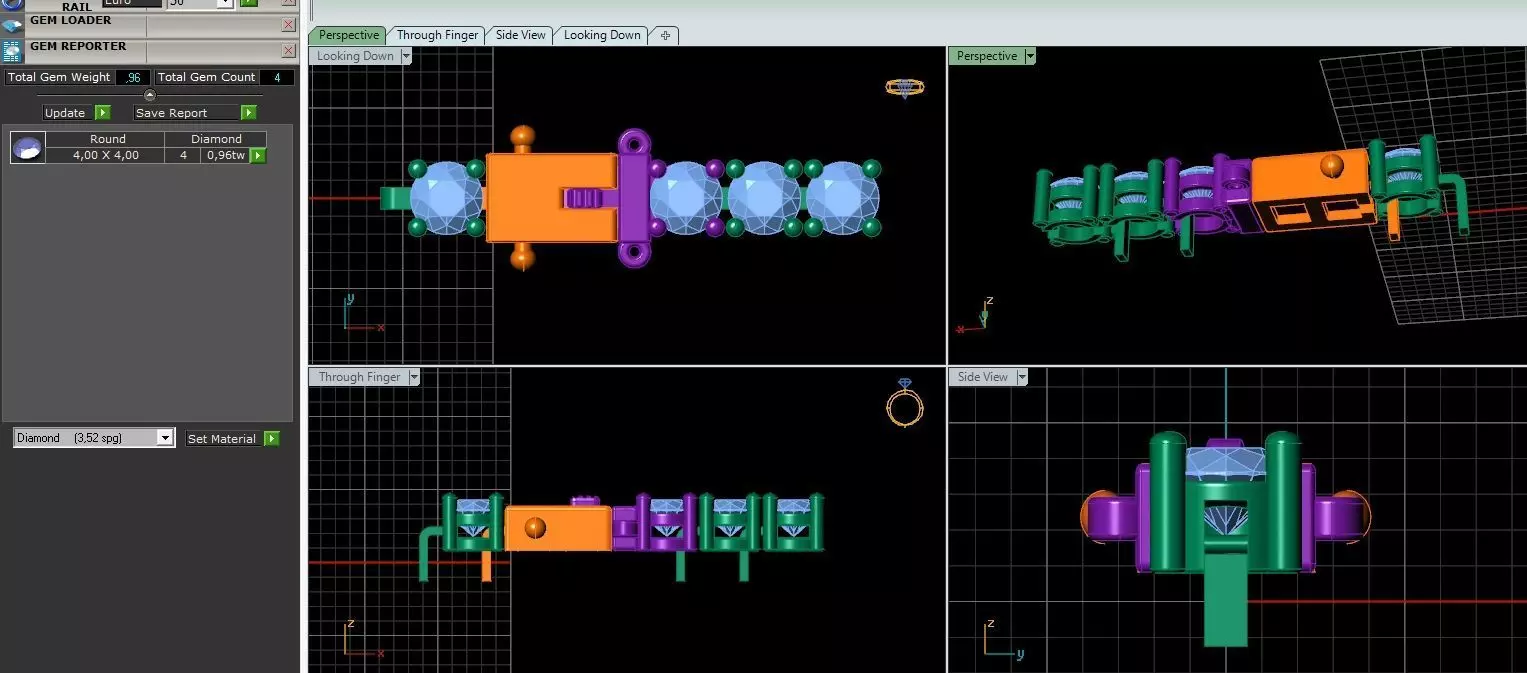Open the Side View viewport label dropdown

[x=1022, y=377]
